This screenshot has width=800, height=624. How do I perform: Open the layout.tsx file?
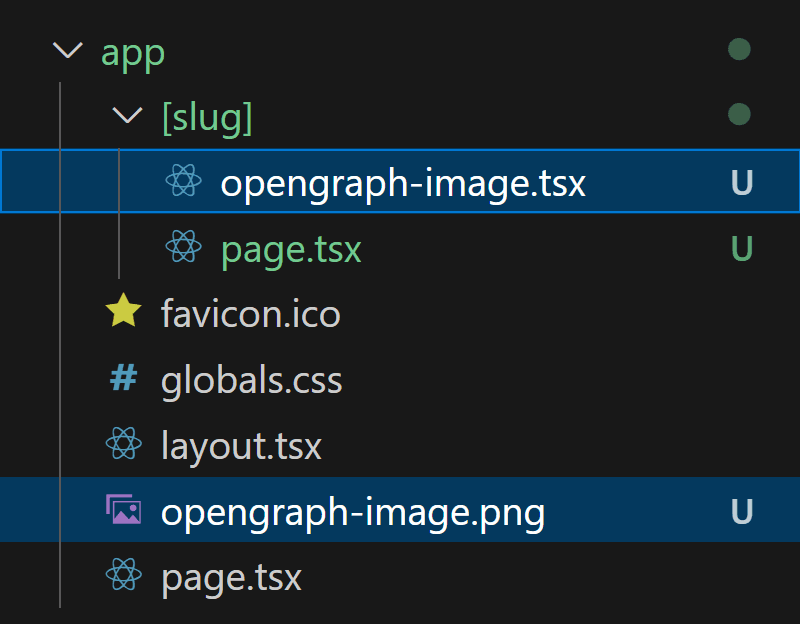(x=241, y=446)
